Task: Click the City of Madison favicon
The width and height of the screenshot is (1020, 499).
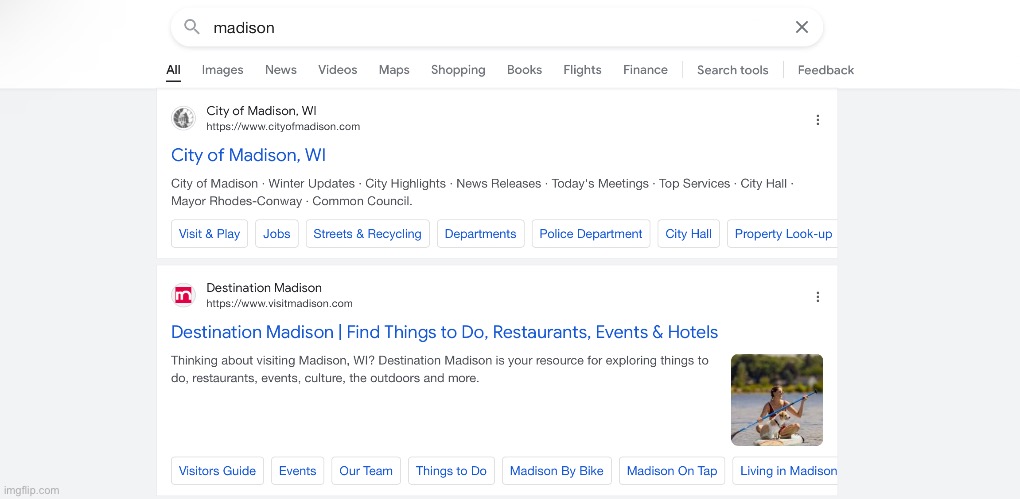Action: pos(183,118)
